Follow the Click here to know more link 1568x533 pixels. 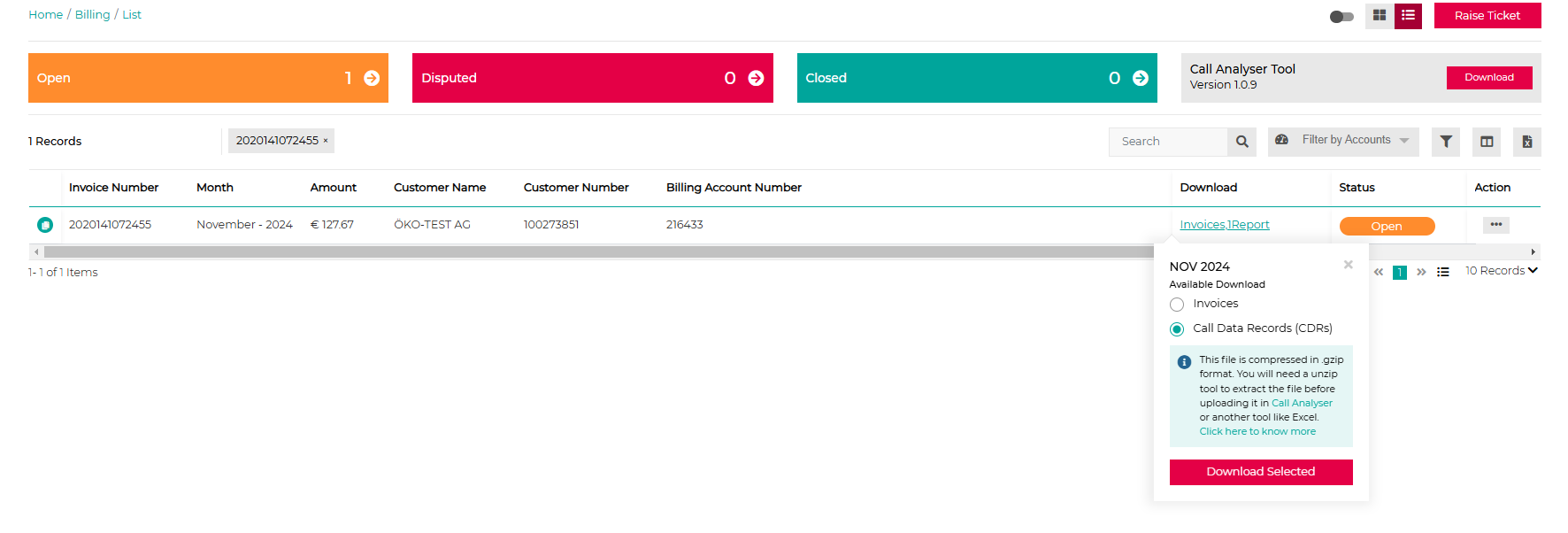(x=1257, y=432)
